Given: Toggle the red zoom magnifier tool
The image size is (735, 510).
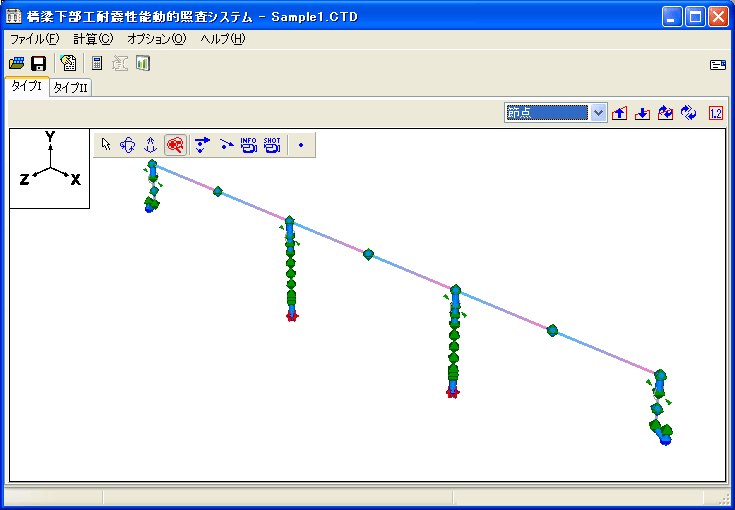Looking at the screenshot, I should [175, 145].
